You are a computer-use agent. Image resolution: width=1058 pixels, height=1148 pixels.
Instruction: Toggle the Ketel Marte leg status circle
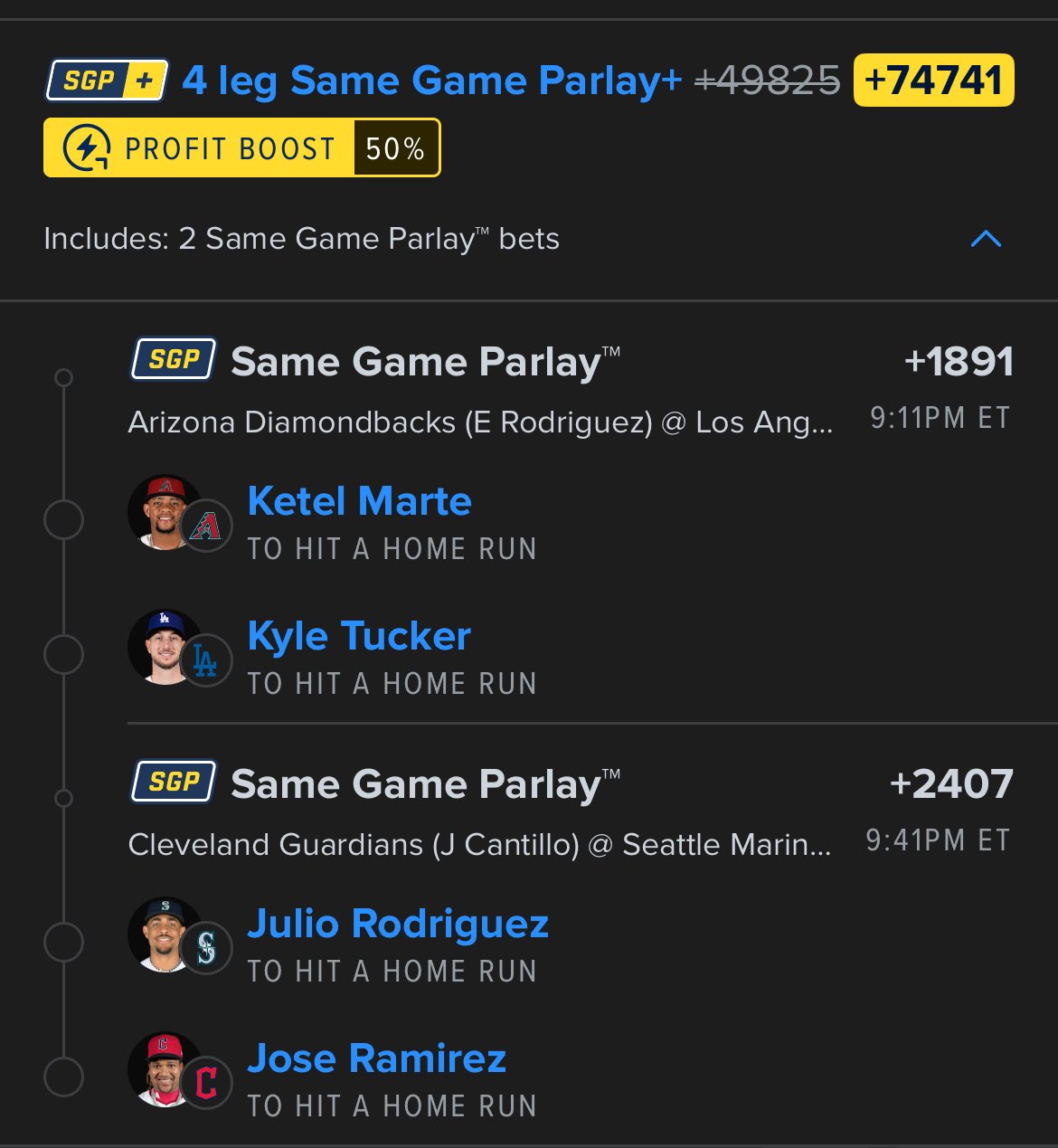(x=64, y=520)
